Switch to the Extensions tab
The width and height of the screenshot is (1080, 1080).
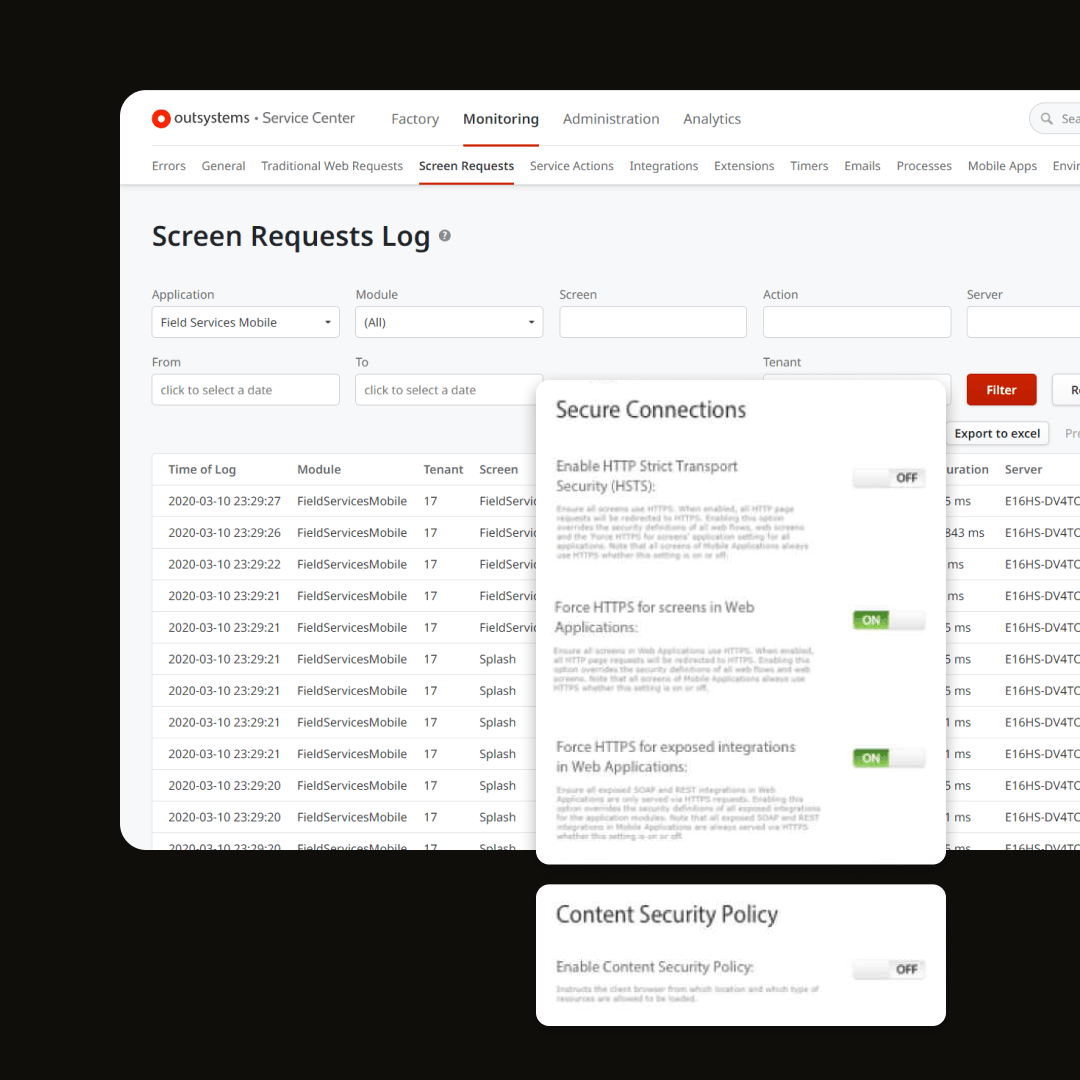[744, 166]
